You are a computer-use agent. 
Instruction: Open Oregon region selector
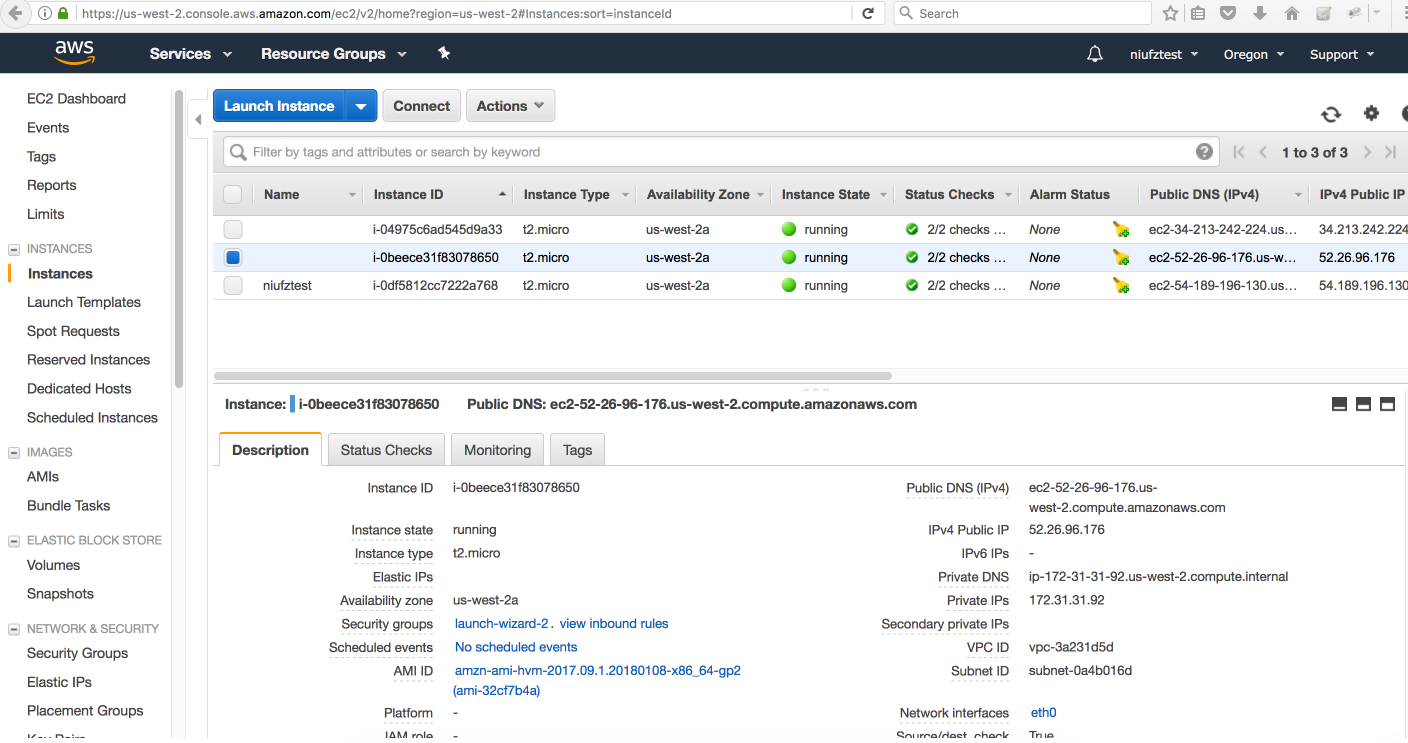coord(1254,54)
